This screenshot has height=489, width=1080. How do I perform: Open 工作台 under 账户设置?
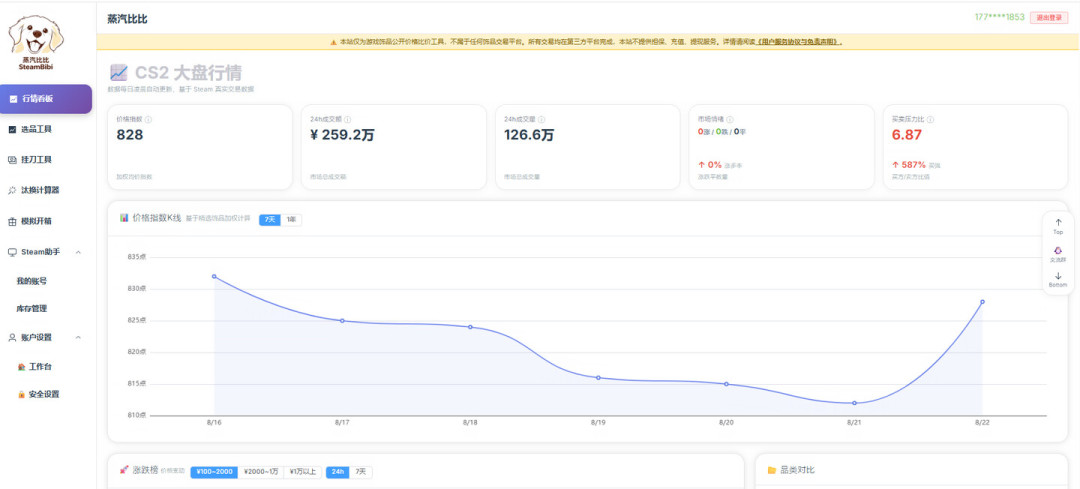coord(40,366)
